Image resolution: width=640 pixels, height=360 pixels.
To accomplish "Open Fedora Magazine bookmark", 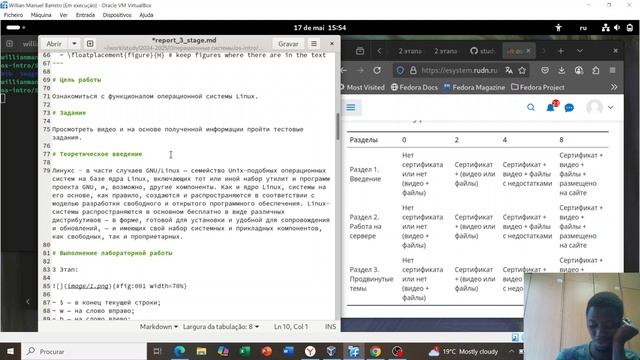I will pos(474,87).
